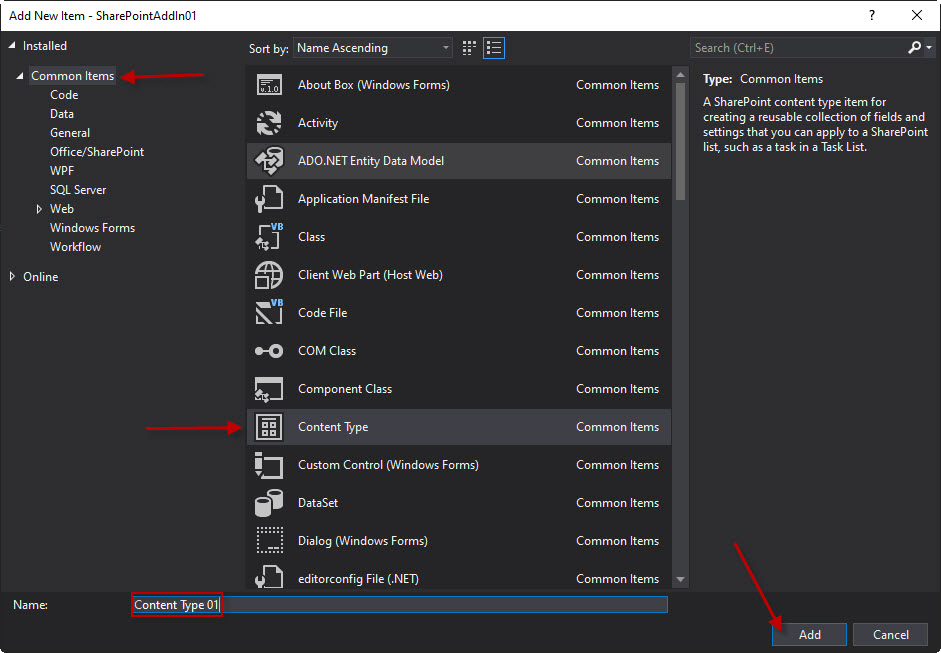Select the editorconfig File (.NET) name
This screenshot has height=653, width=941.
[x=358, y=579]
